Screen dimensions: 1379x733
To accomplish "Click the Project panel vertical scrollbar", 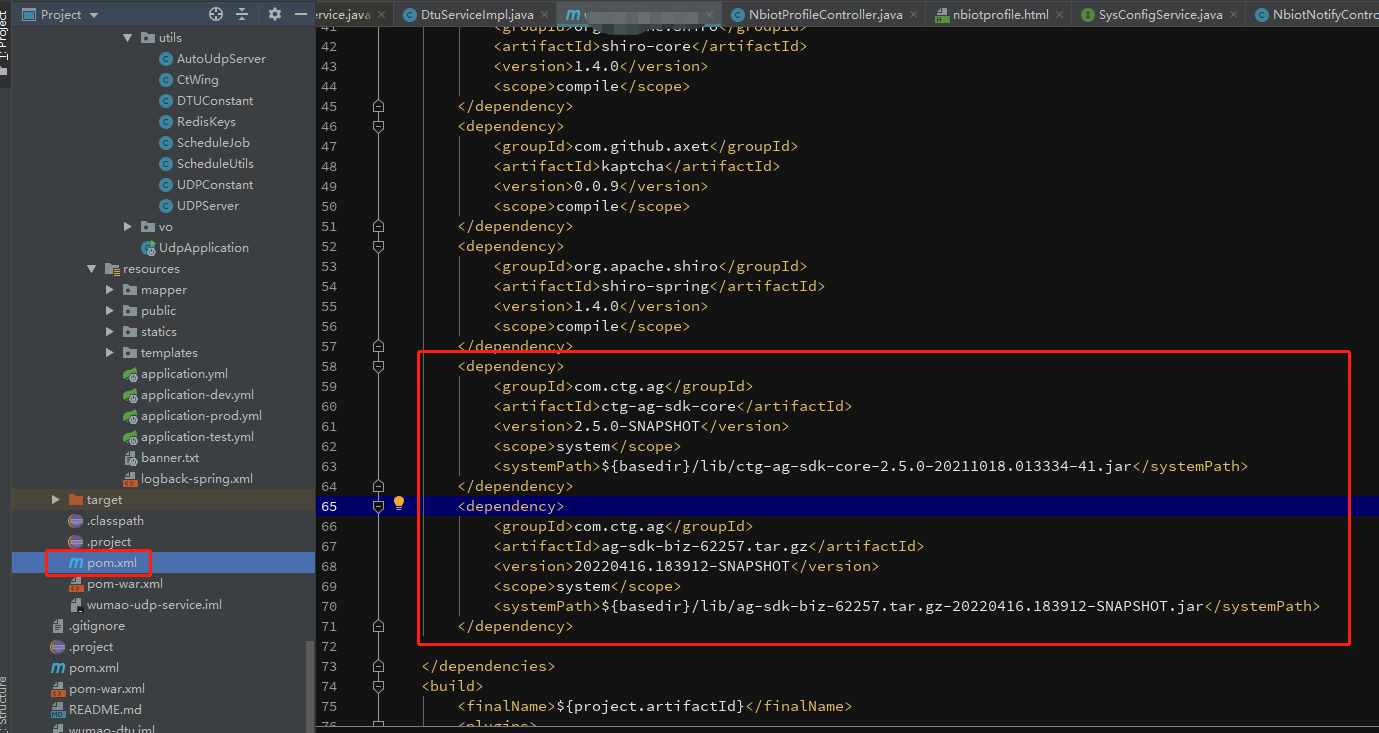I will 311,685.
